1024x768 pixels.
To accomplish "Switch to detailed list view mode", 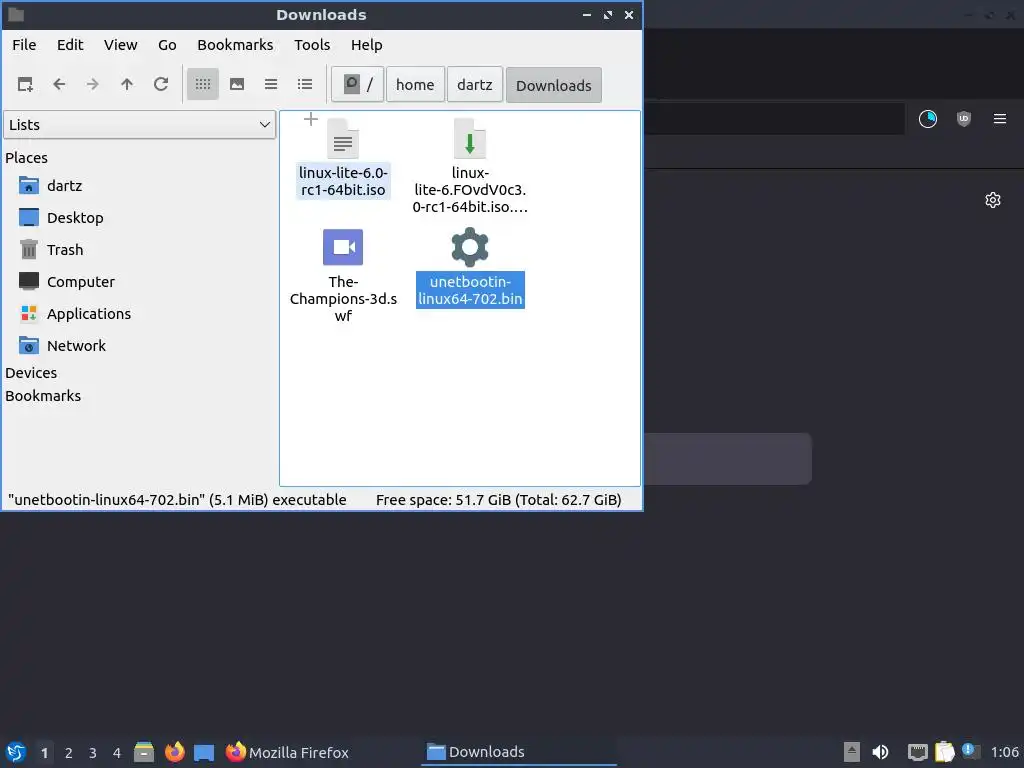I will pos(305,84).
